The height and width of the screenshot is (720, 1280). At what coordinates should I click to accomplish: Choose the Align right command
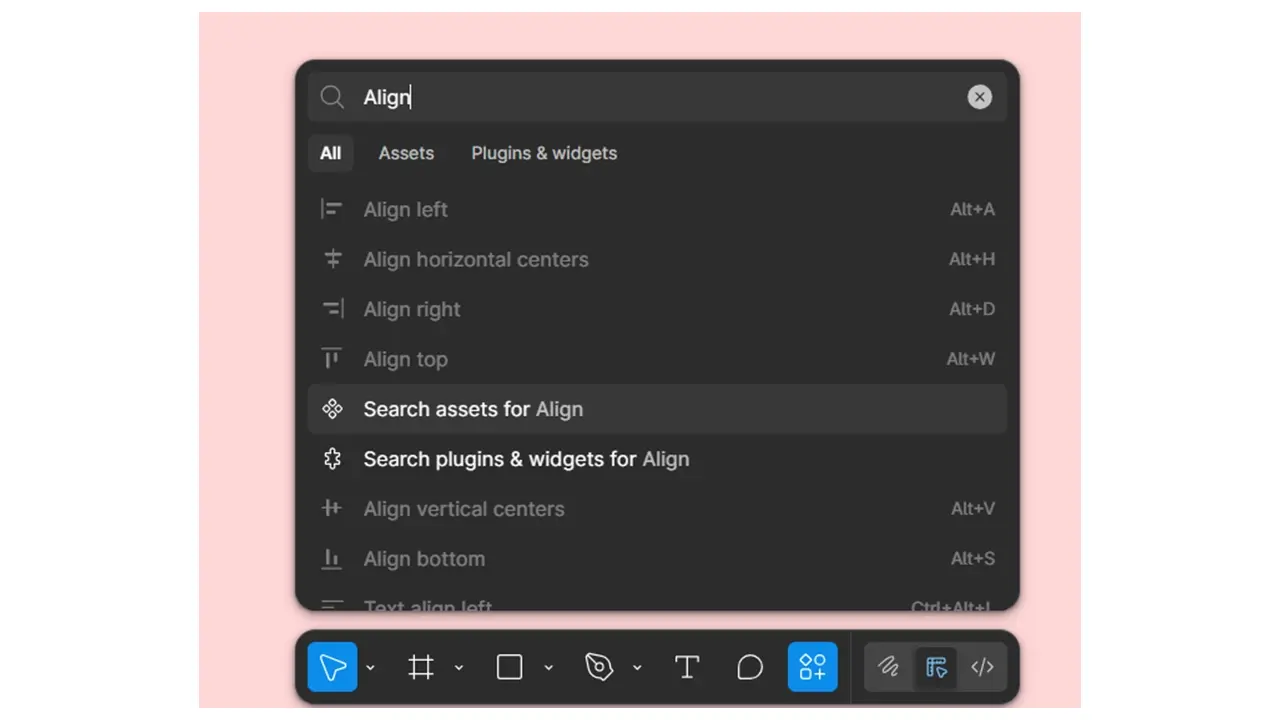pos(657,309)
